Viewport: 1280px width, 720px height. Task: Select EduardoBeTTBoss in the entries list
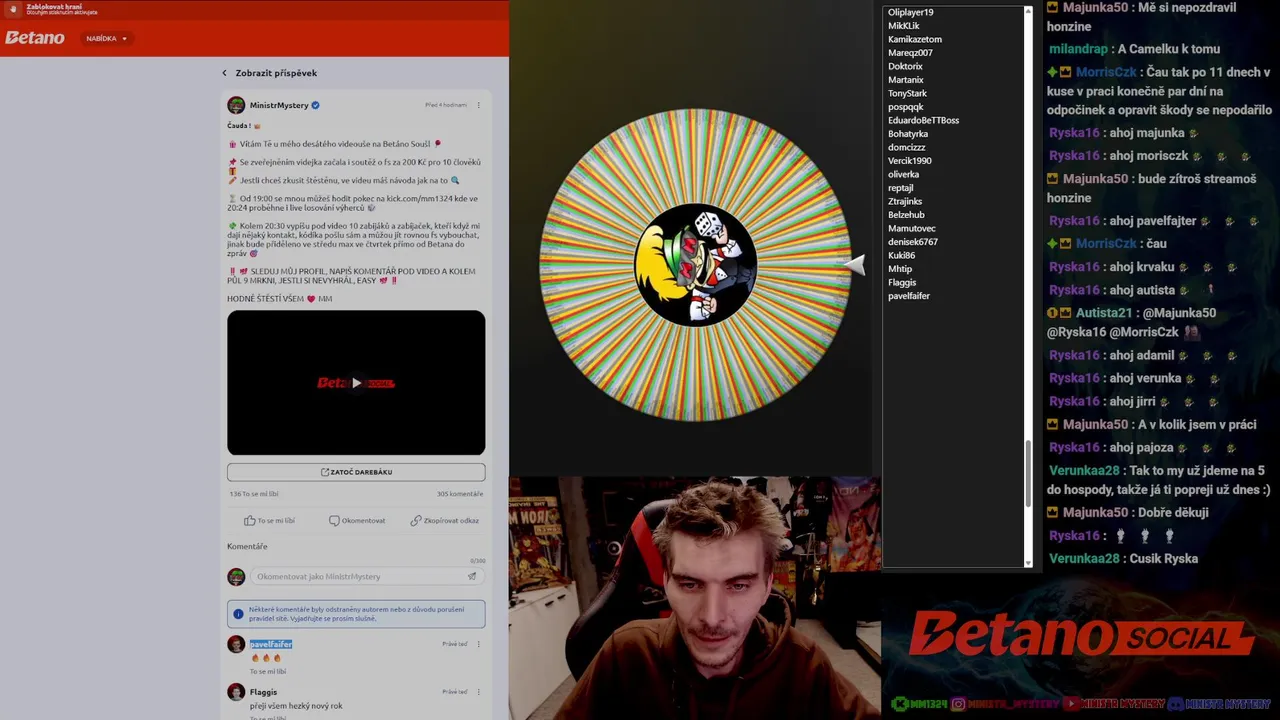tap(924, 120)
